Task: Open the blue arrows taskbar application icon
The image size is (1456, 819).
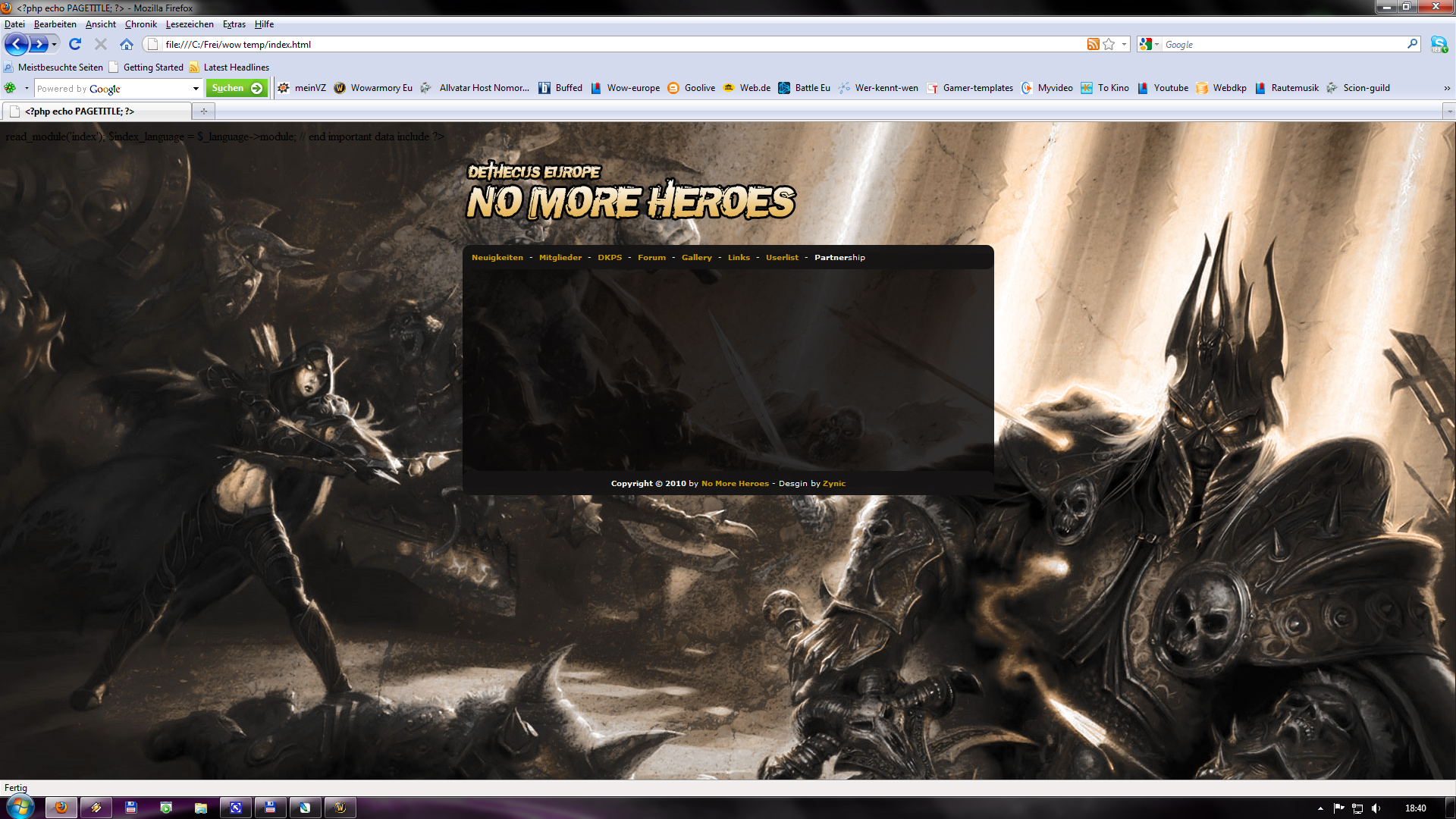Action: [x=235, y=808]
